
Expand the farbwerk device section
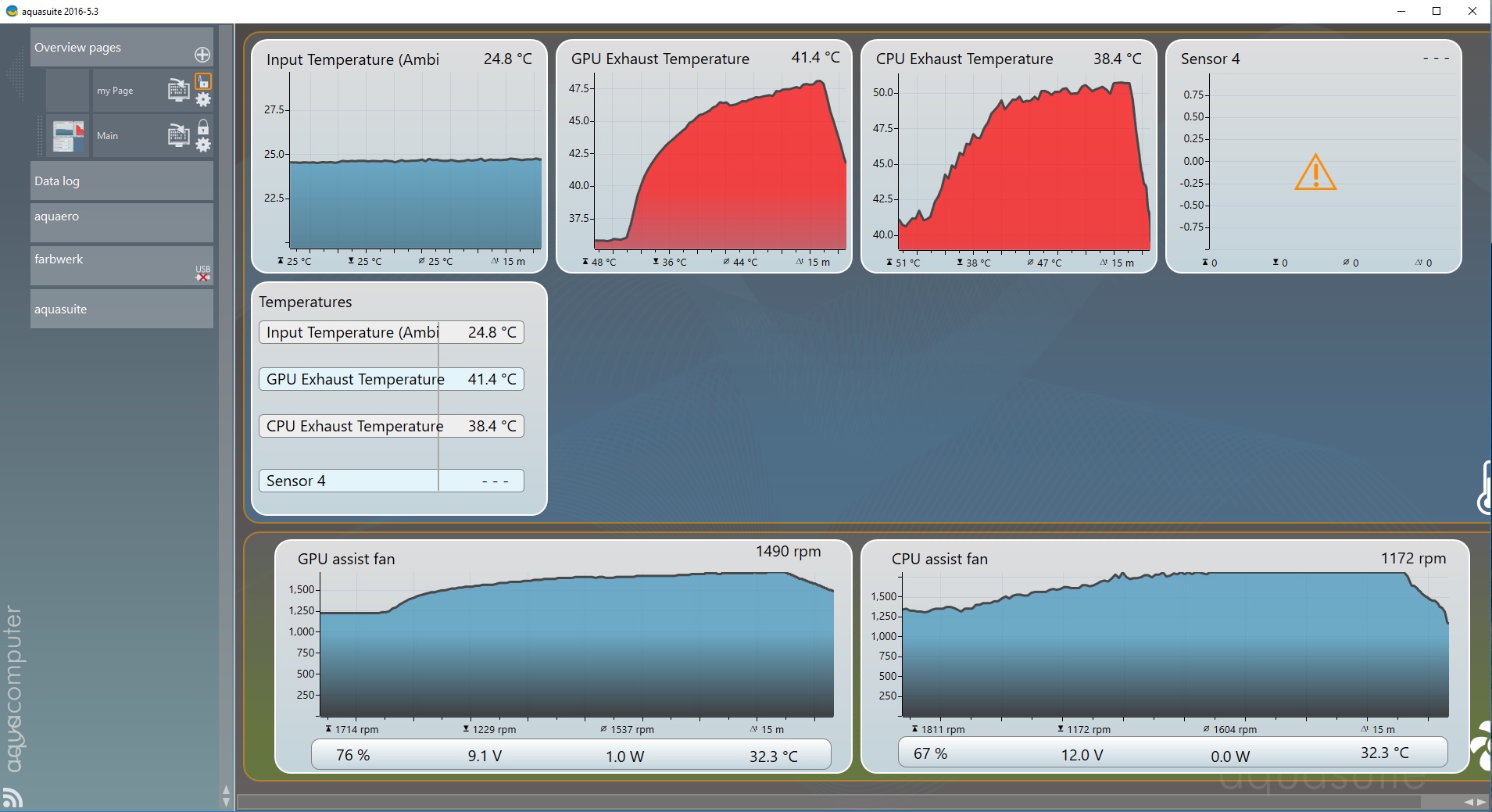point(121,265)
